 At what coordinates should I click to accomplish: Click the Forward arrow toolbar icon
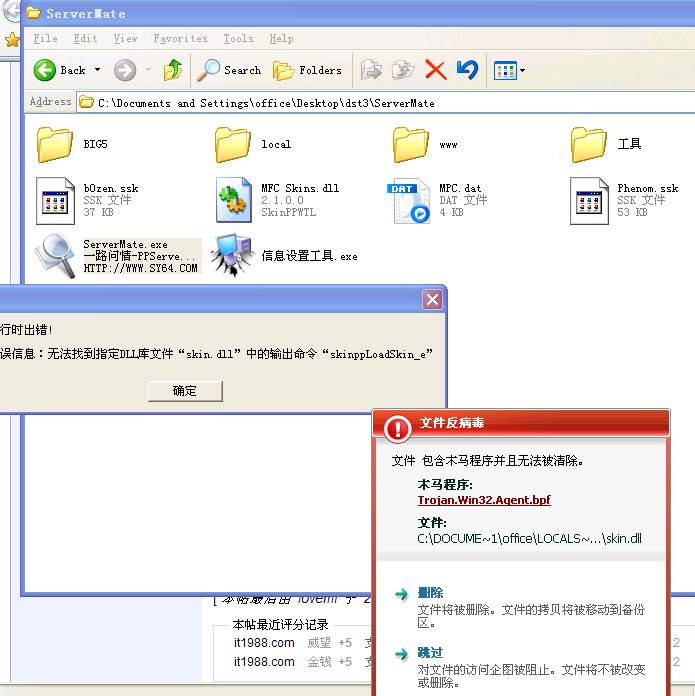tap(125, 70)
